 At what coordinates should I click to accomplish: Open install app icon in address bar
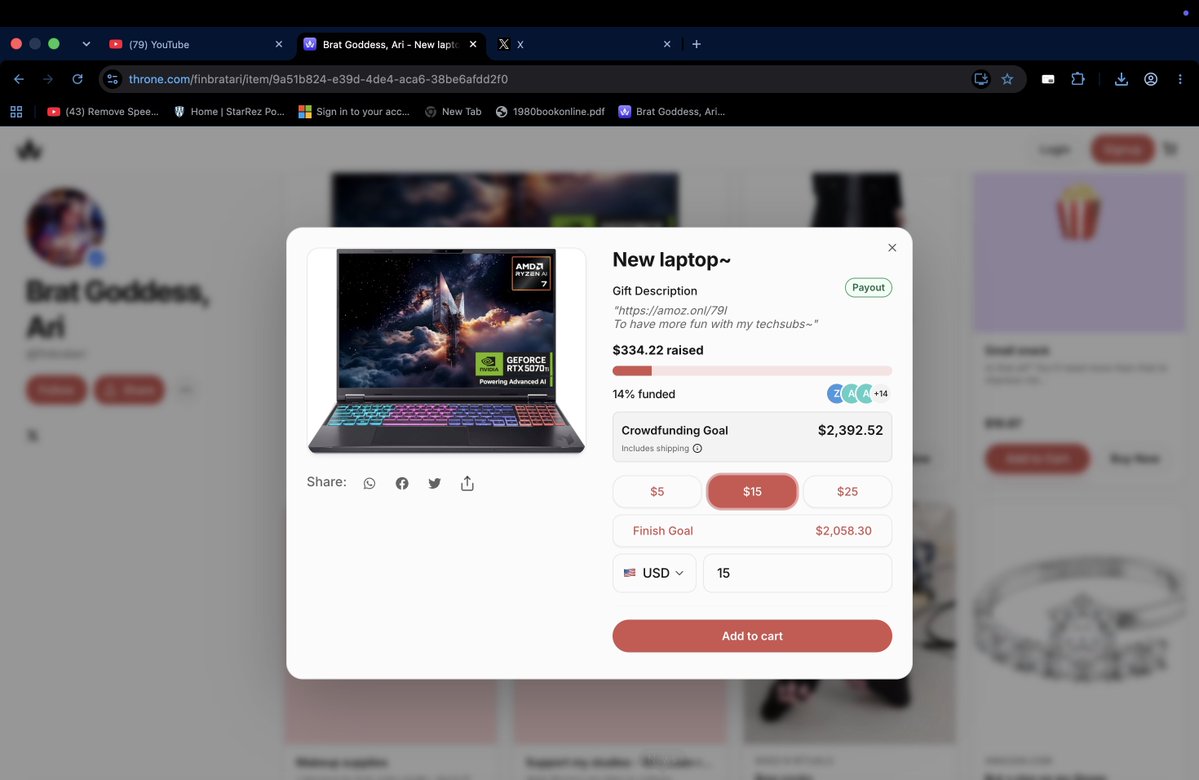[980, 79]
